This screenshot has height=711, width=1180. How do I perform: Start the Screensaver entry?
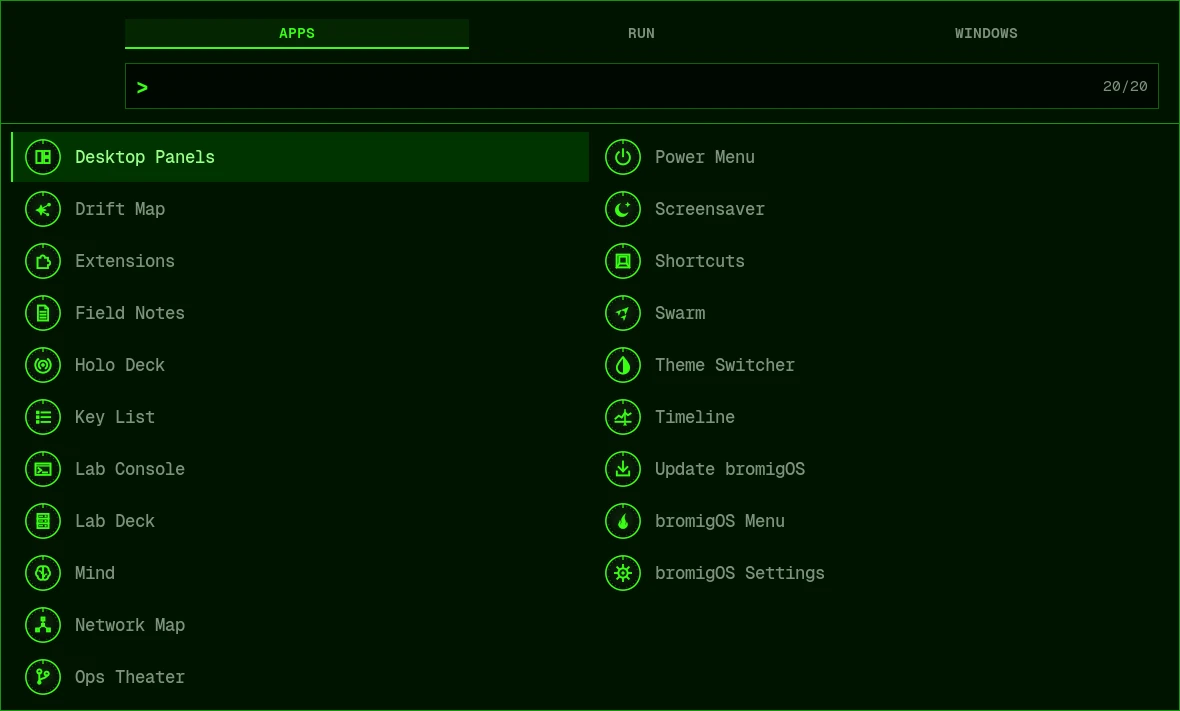pos(880,209)
